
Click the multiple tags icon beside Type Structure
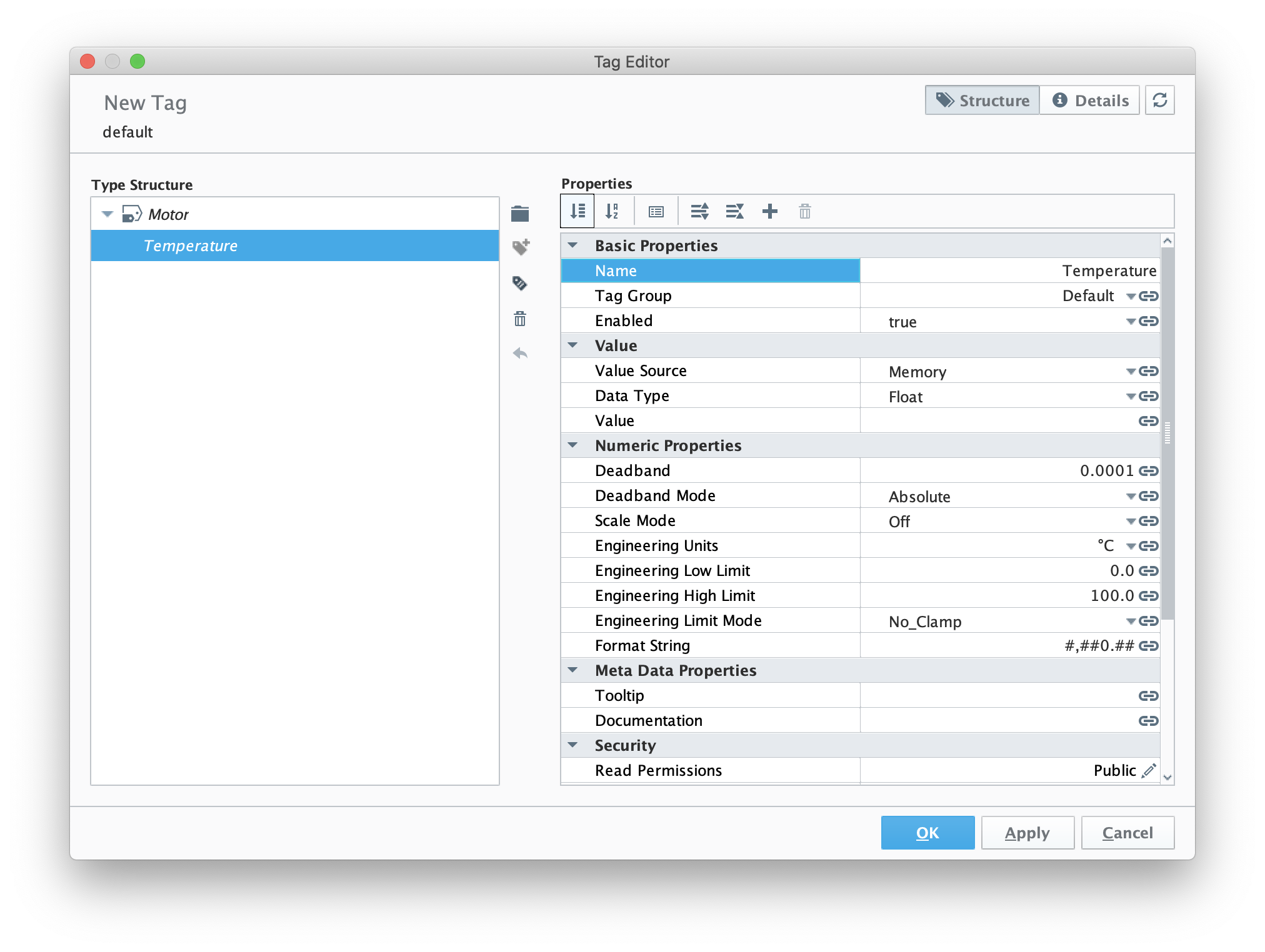point(520,283)
